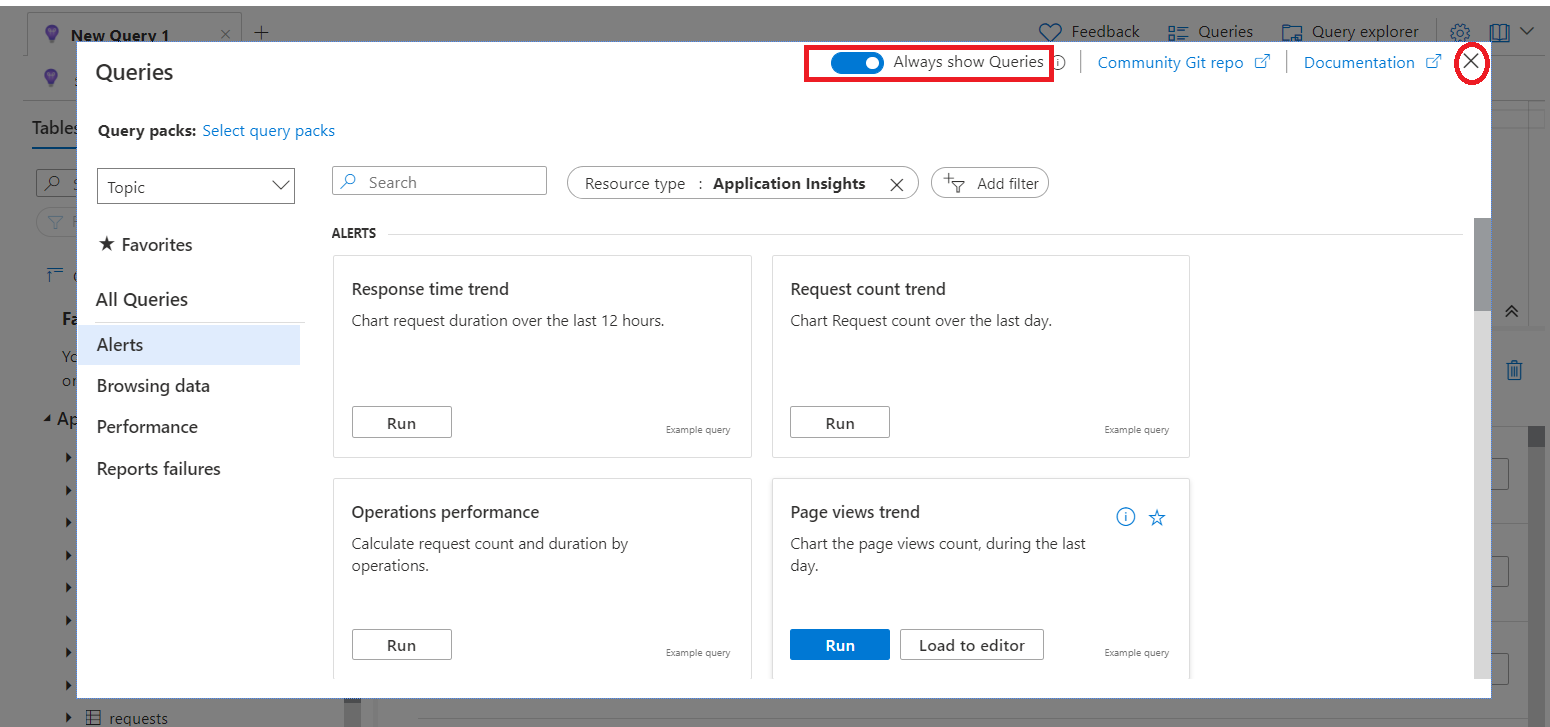This screenshot has height=727, width=1550.
Task: Select the Alerts category
Action: coord(189,344)
